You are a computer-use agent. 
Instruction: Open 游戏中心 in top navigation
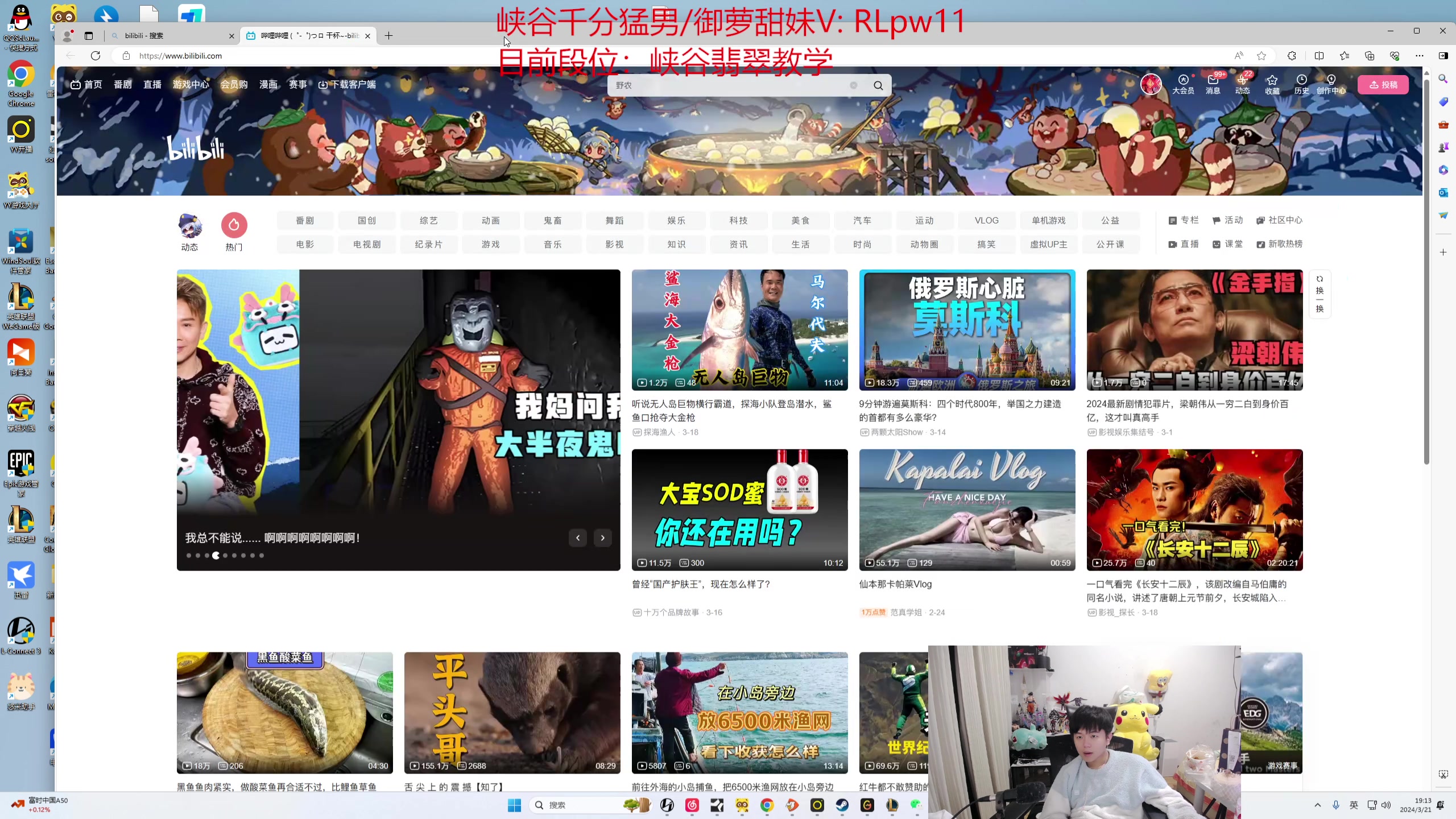pyautogui.click(x=191, y=85)
